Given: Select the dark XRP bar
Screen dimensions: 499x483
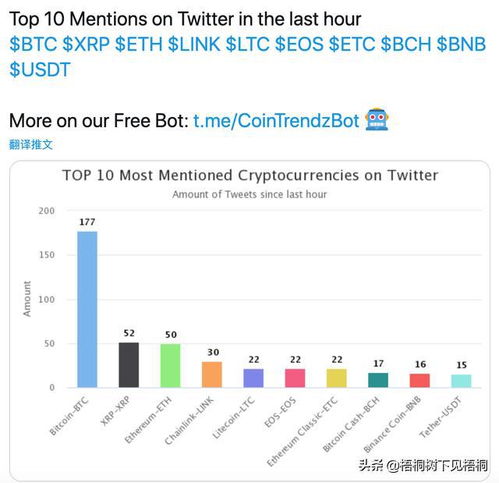Looking at the screenshot, I should (x=129, y=365).
